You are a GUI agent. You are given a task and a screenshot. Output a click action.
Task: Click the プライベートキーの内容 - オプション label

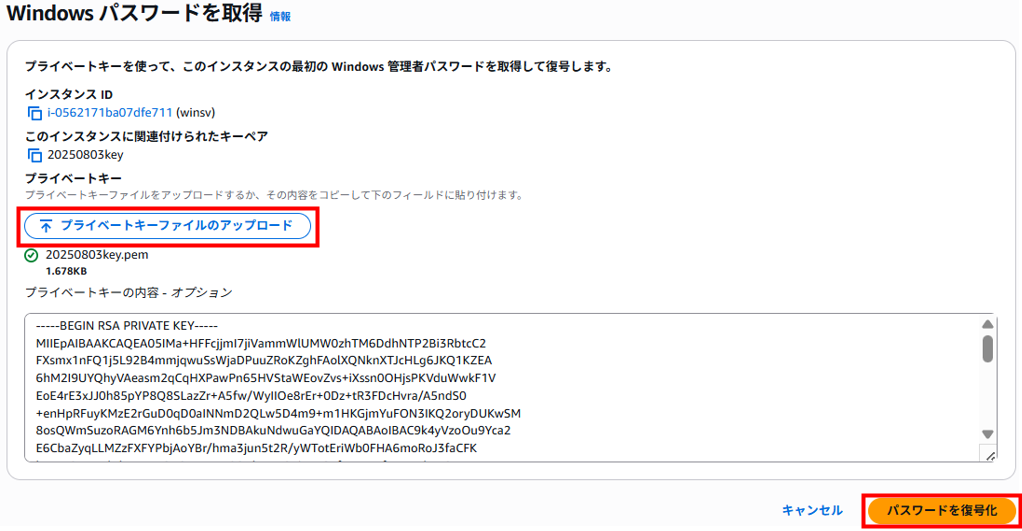(x=128, y=293)
